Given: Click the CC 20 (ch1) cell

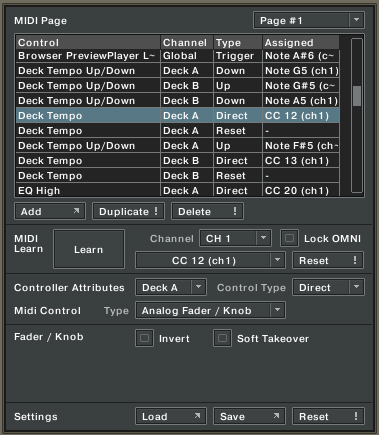Looking at the screenshot, I should pos(301,190).
